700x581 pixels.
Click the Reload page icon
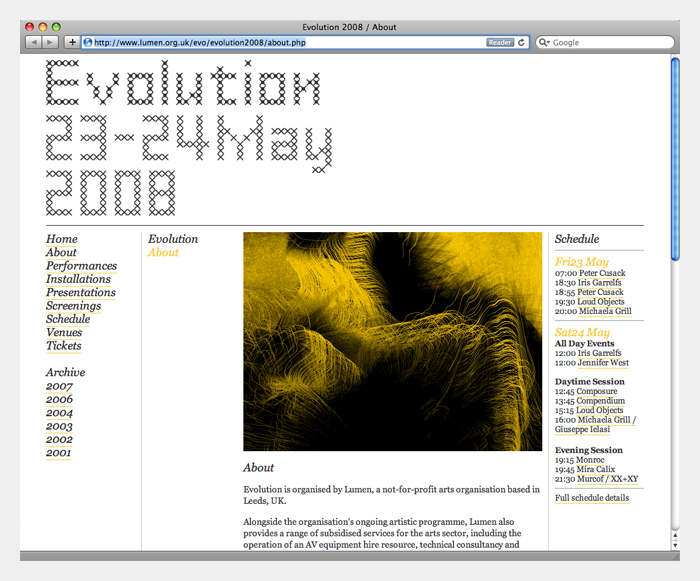point(522,43)
